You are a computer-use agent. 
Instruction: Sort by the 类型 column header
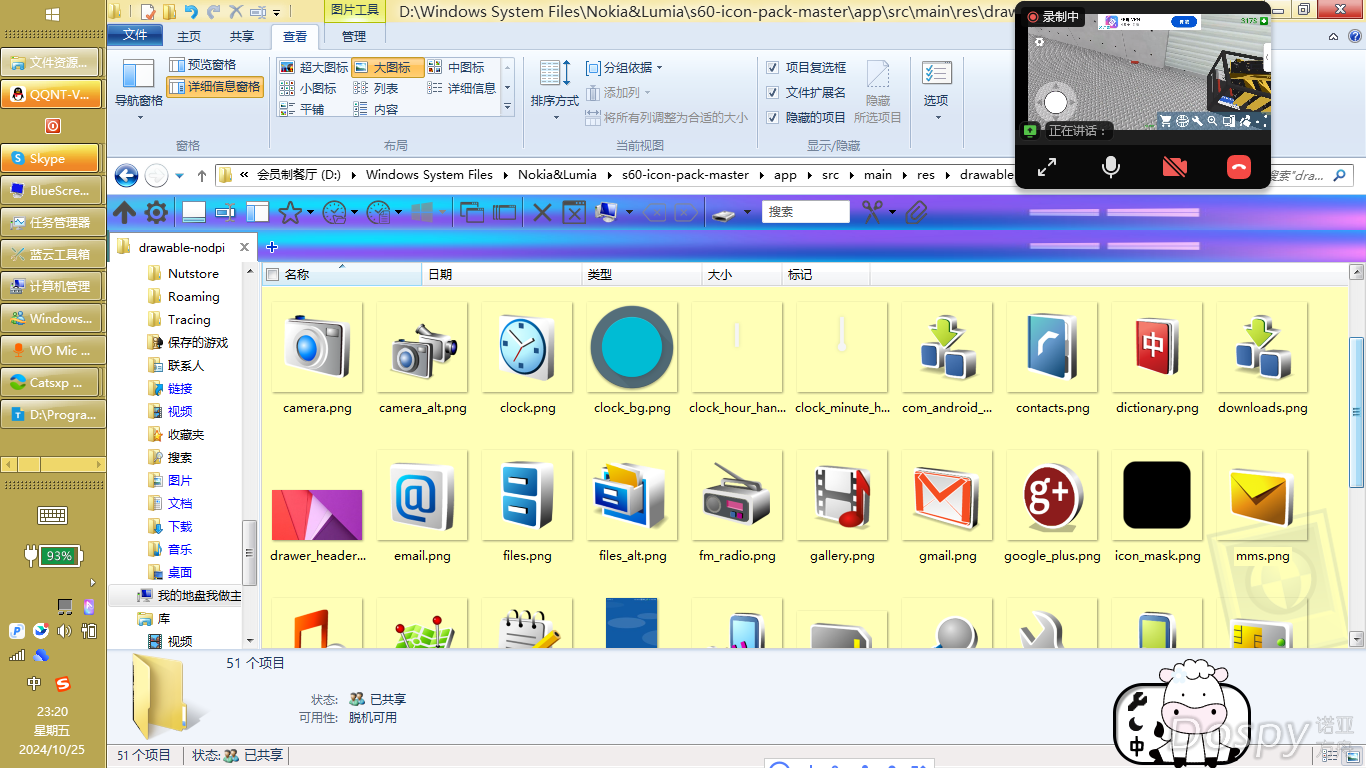click(641, 274)
